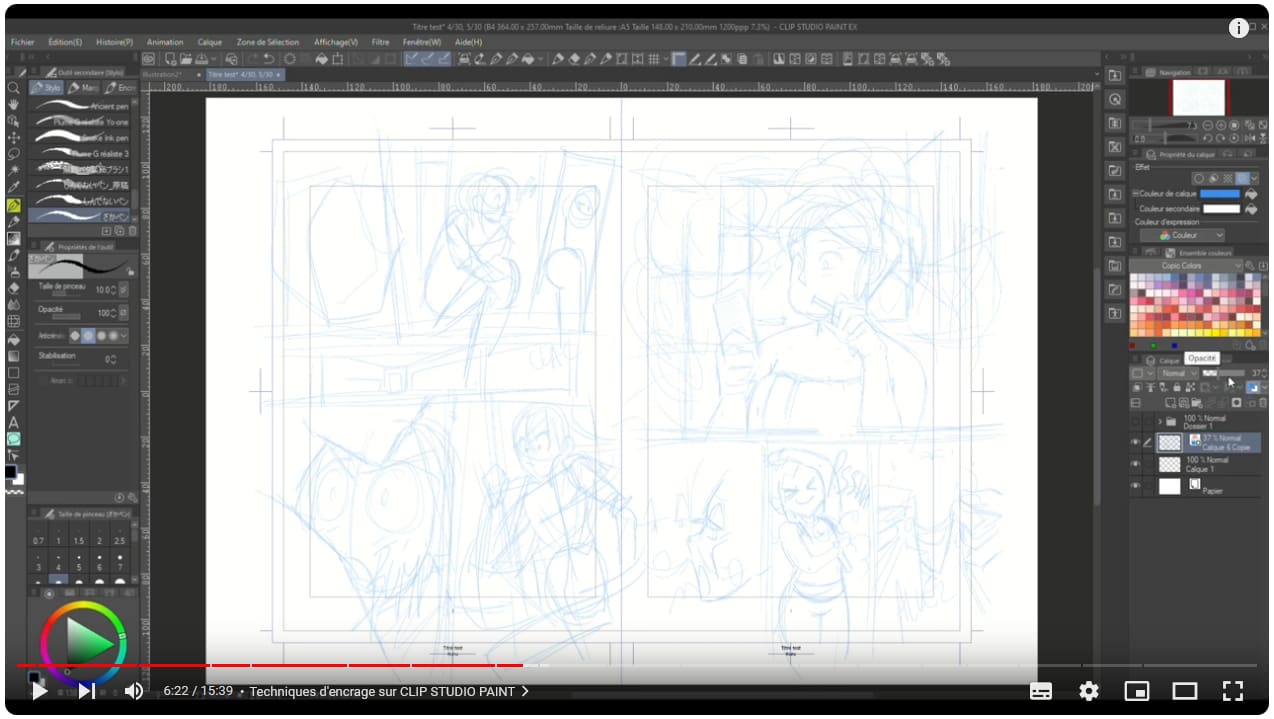Viewport: 1274px width, 719px height.
Task: Toggle Couleur de calque effect checkbox
Action: click(x=1134, y=194)
